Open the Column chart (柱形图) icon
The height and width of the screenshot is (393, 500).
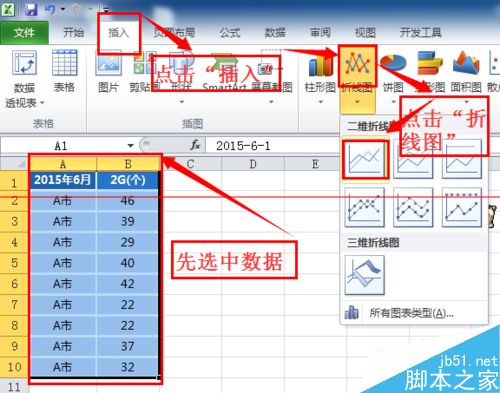(320, 66)
